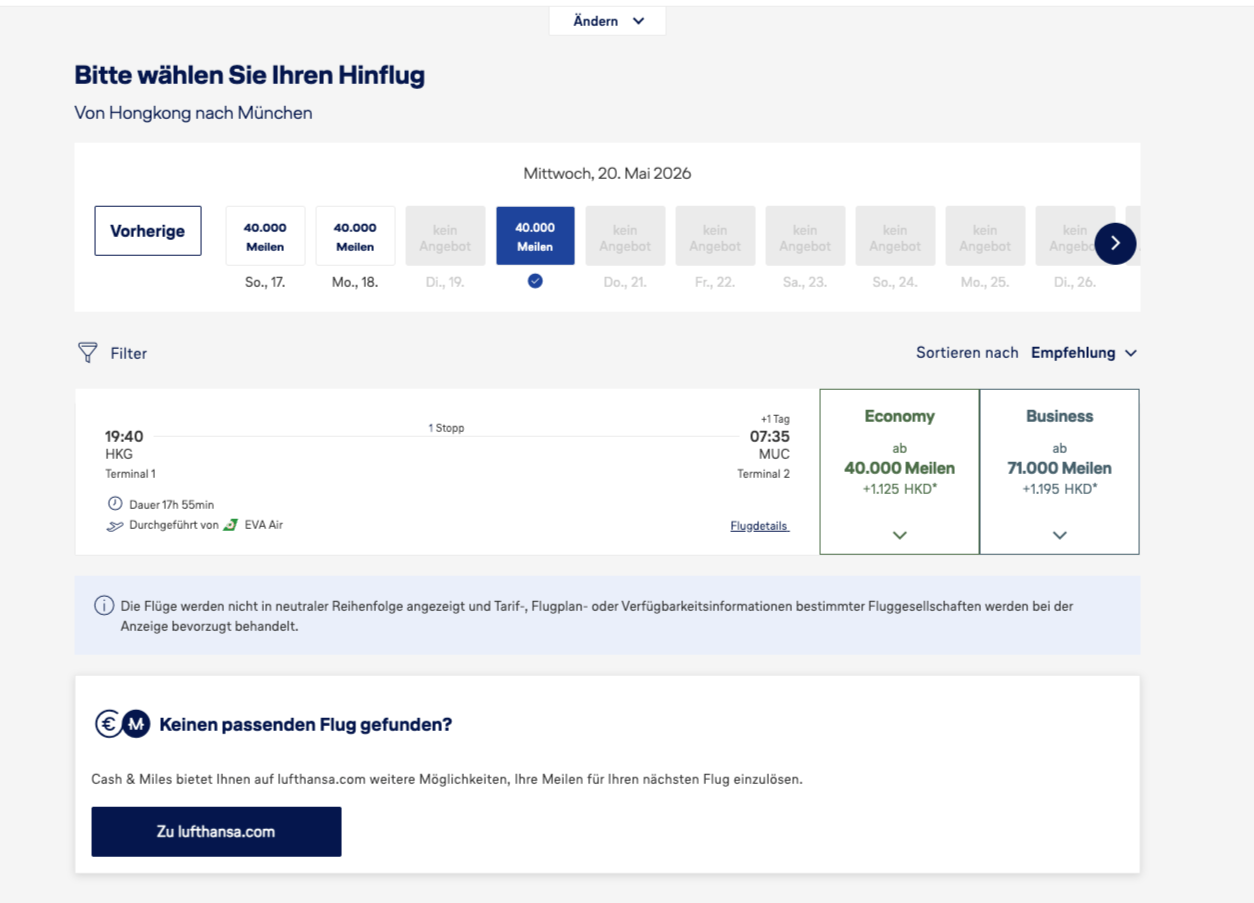Click the 07:35 arrival time
This screenshot has height=903, width=1254.
tap(770, 436)
